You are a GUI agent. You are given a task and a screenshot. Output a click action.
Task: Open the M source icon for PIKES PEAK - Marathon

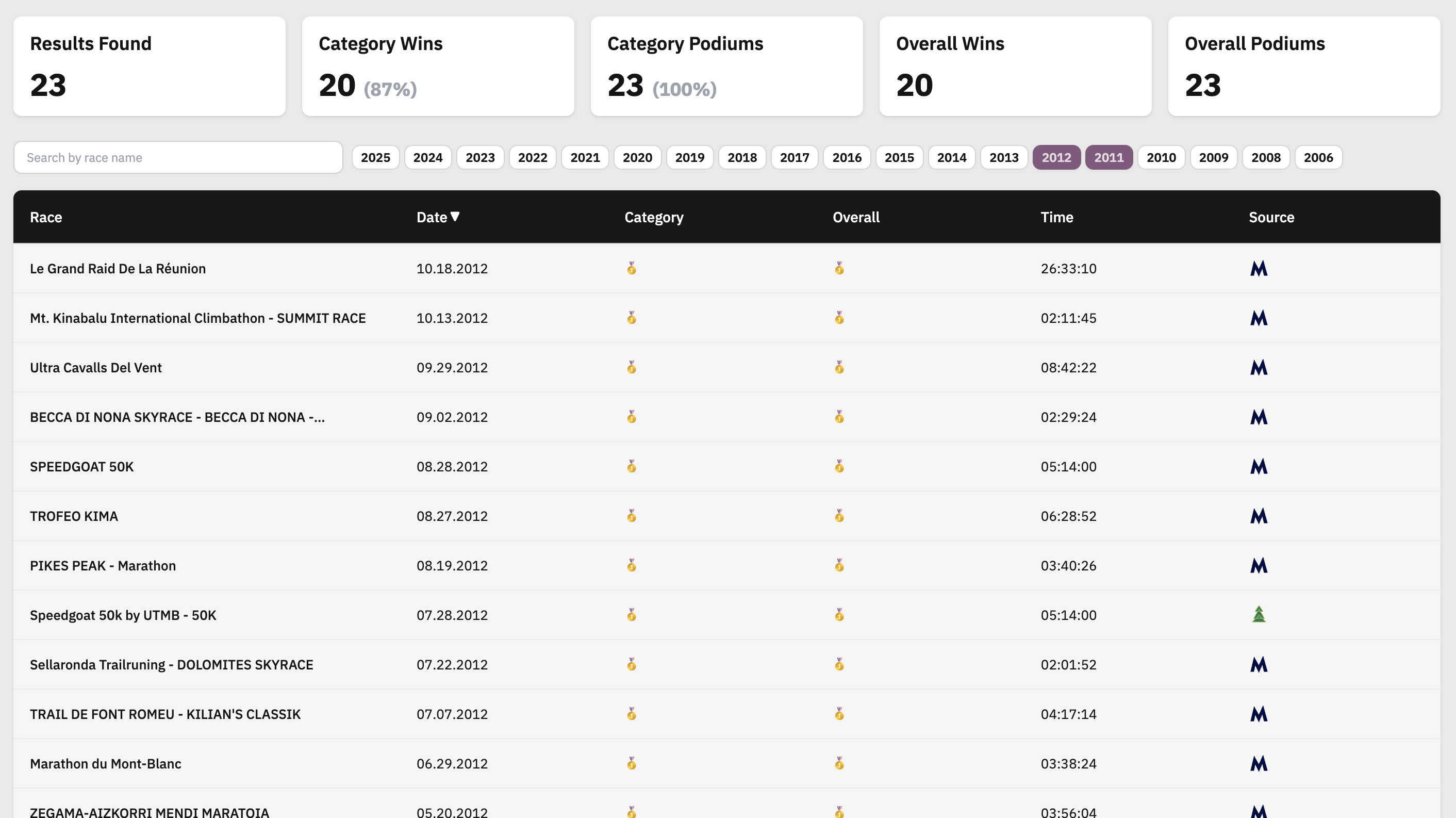pyautogui.click(x=1259, y=565)
